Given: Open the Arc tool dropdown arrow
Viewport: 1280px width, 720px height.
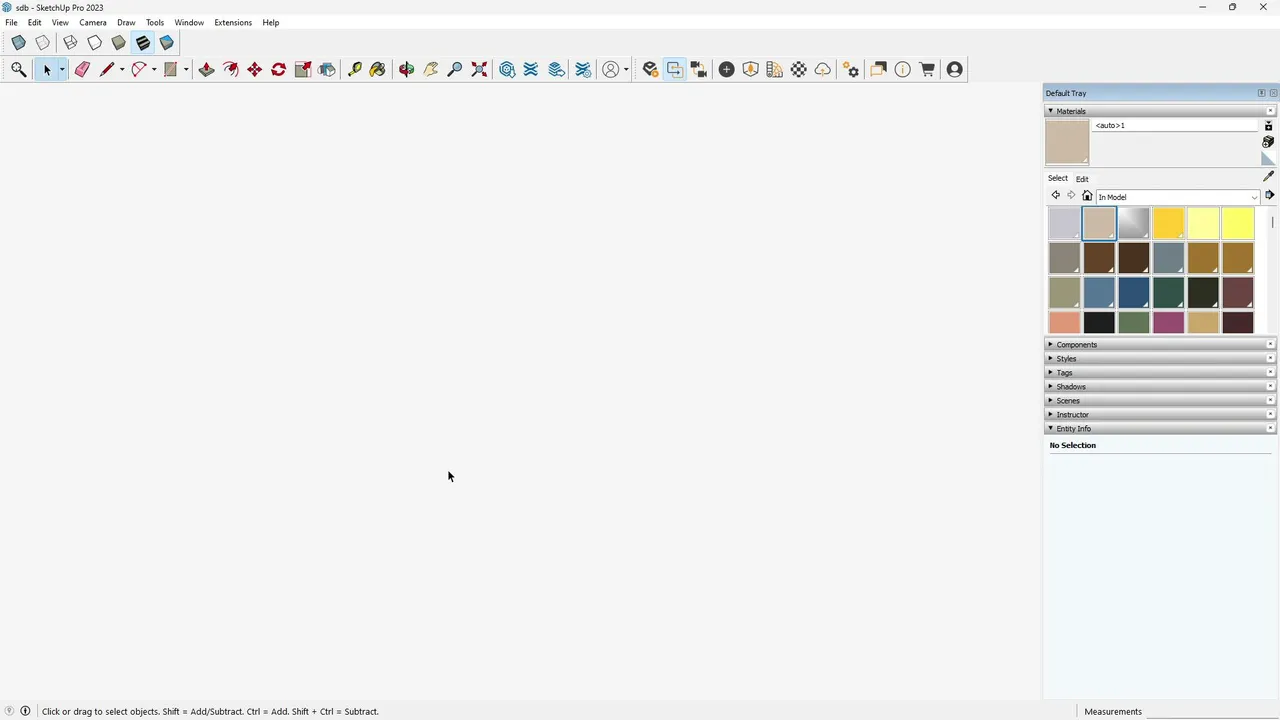Looking at the screenshot, I should click(153, 69).
